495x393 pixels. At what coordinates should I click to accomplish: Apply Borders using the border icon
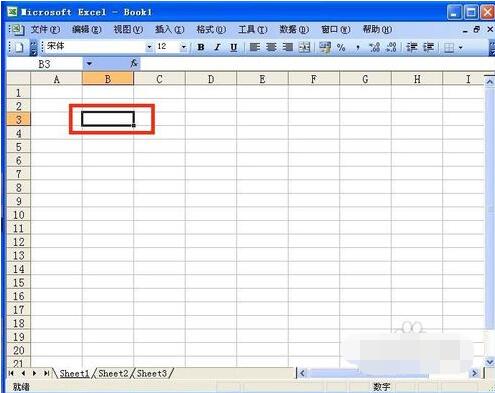coord(449,48)
